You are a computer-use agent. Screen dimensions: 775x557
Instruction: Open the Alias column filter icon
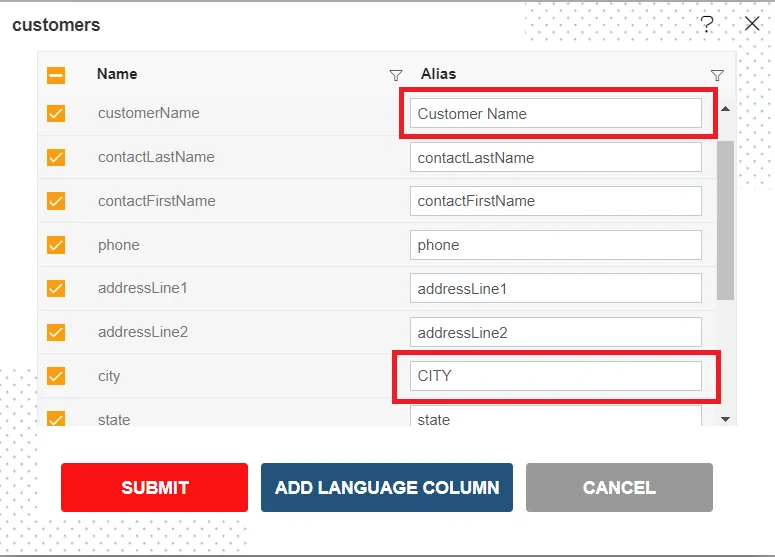point(716,75)
